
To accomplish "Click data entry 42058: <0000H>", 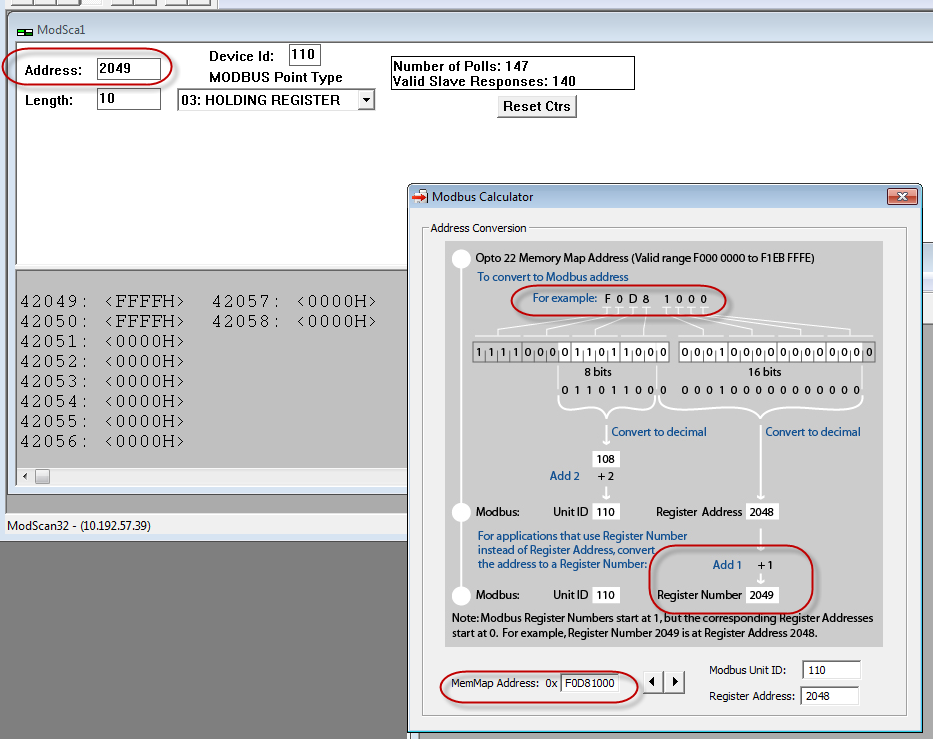I will tap(295, 321).
